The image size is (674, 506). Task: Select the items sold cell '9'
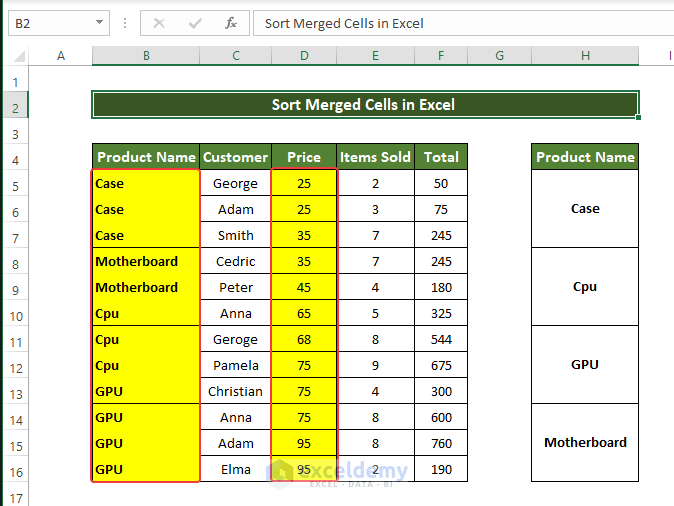point(376,365)
